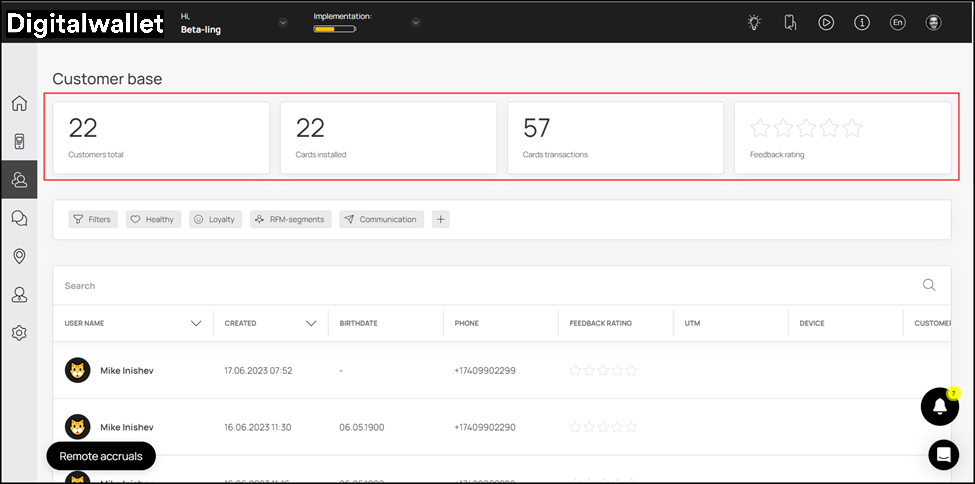Open the settings gear in sidebar
This screenshot has width=975, height=484.
click(19, 333)
